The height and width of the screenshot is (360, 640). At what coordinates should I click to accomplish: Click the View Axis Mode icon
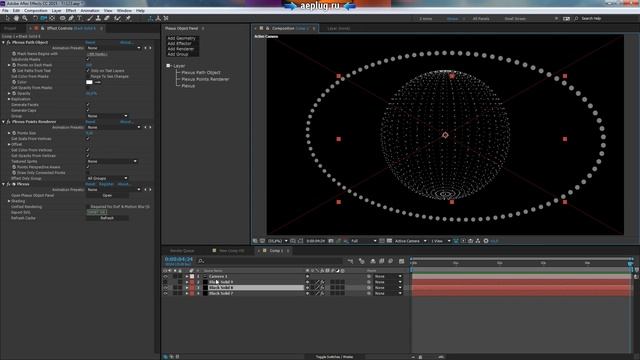click(x=166, y=18)
